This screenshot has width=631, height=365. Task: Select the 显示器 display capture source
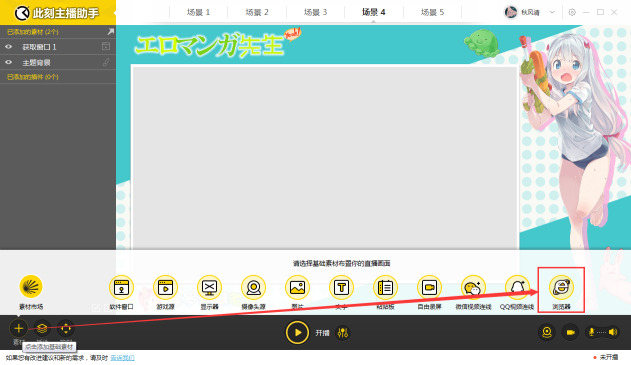point(209,288)
